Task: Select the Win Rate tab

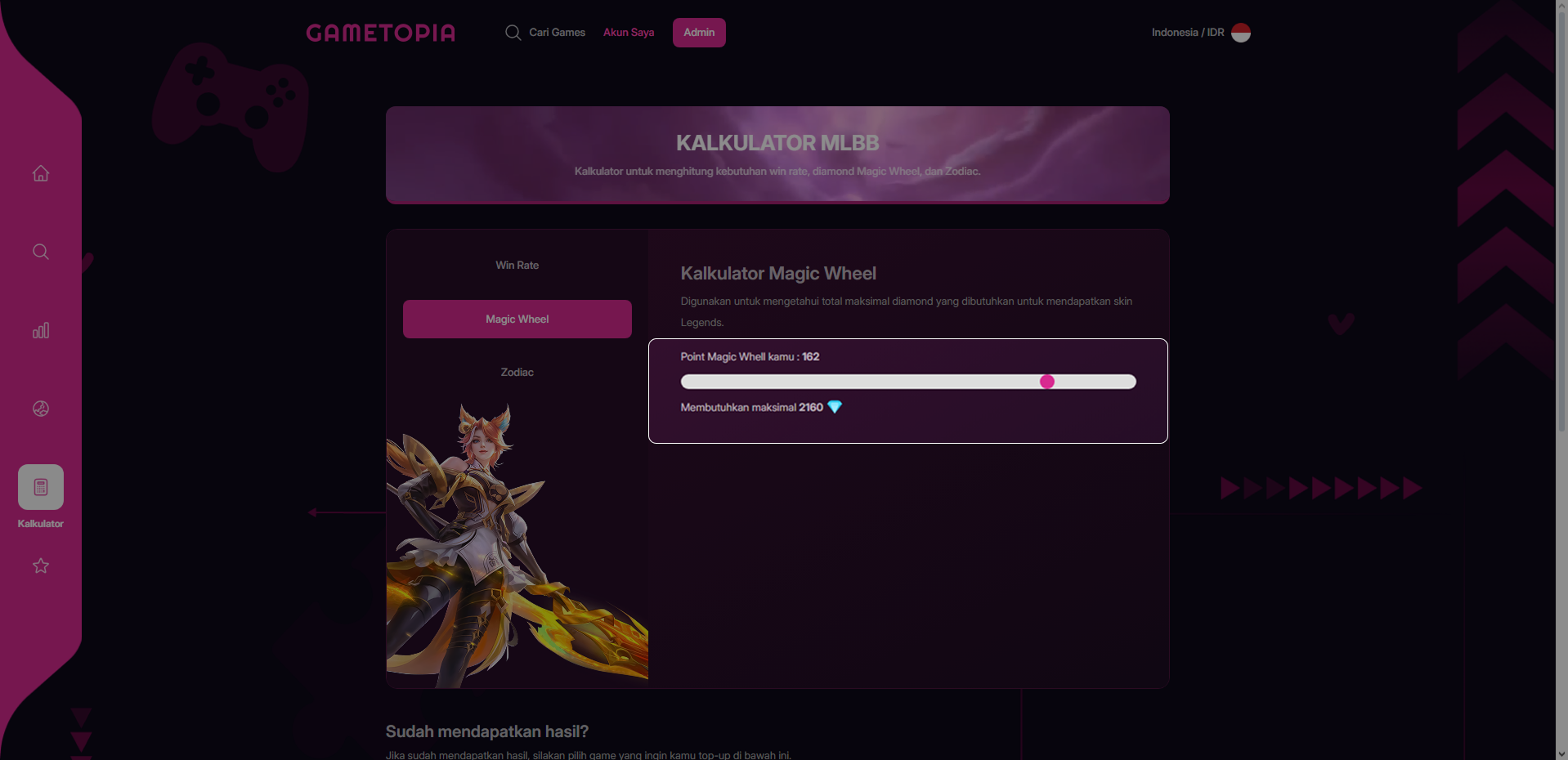Action: (517, 266)
